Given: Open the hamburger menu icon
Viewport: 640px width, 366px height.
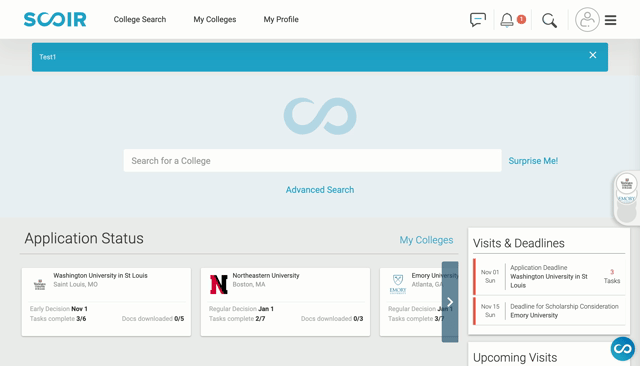Looking at the screenshot, I should (610, 20).
